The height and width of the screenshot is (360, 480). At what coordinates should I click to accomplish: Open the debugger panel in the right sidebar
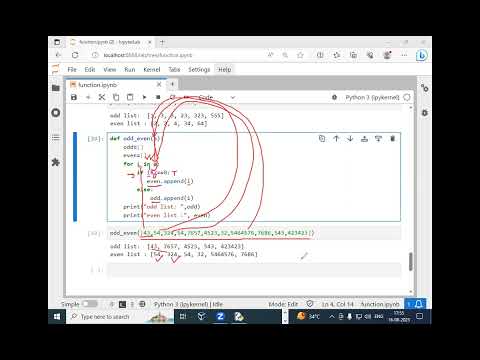point(425,113)
